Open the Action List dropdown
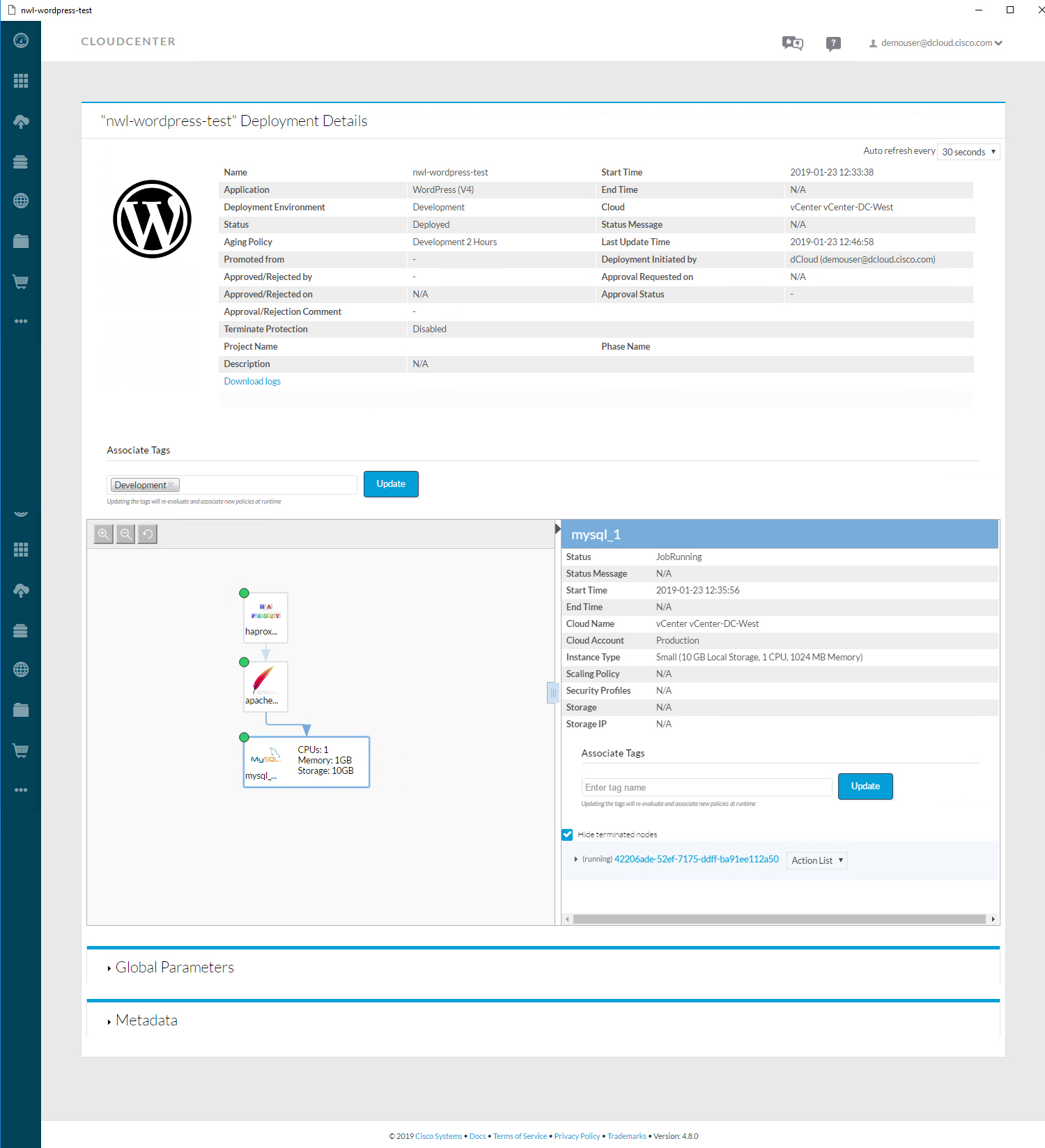The width and height of the screenshot is (1045, 1148). pyautogui.click(x=817, y=860)
